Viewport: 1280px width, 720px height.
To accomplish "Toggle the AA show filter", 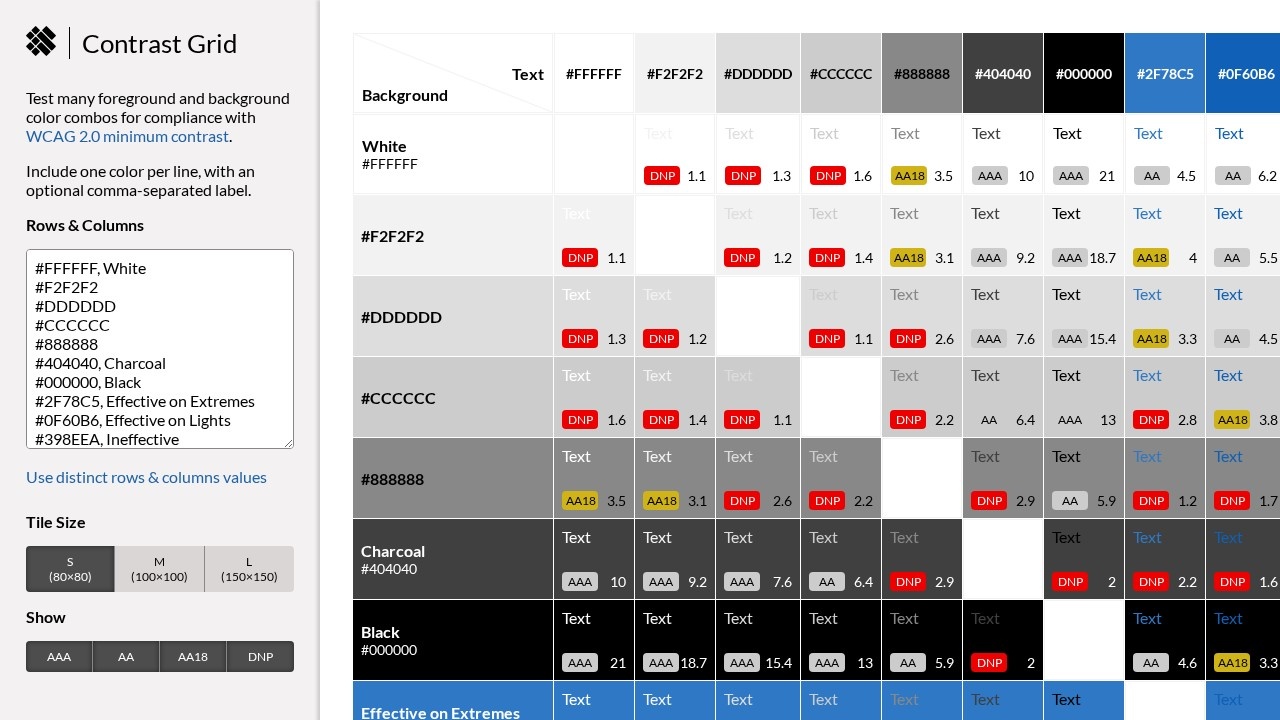I will 126,657.
